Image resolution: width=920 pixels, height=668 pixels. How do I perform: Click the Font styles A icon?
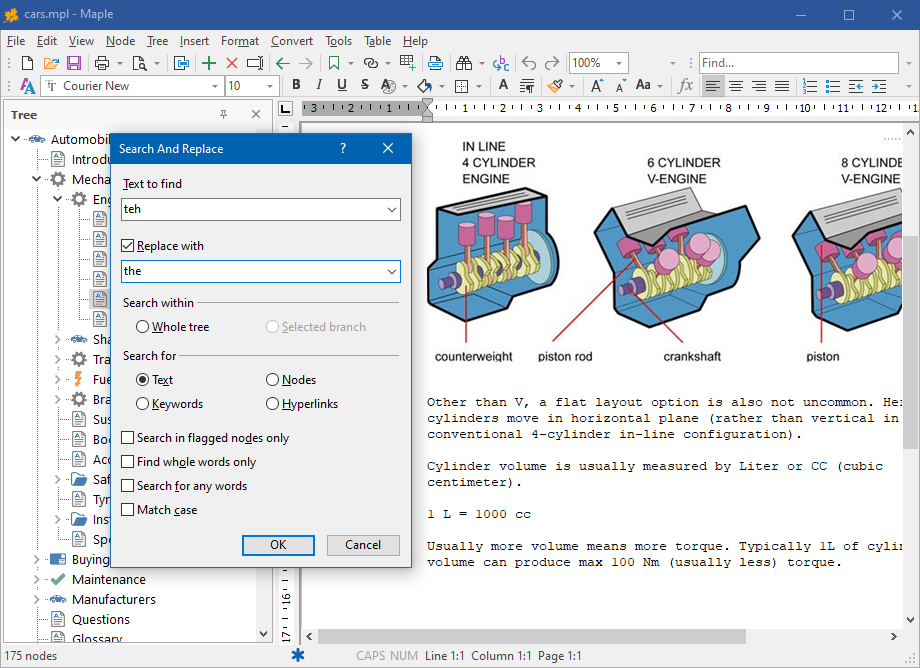[28, 86]
